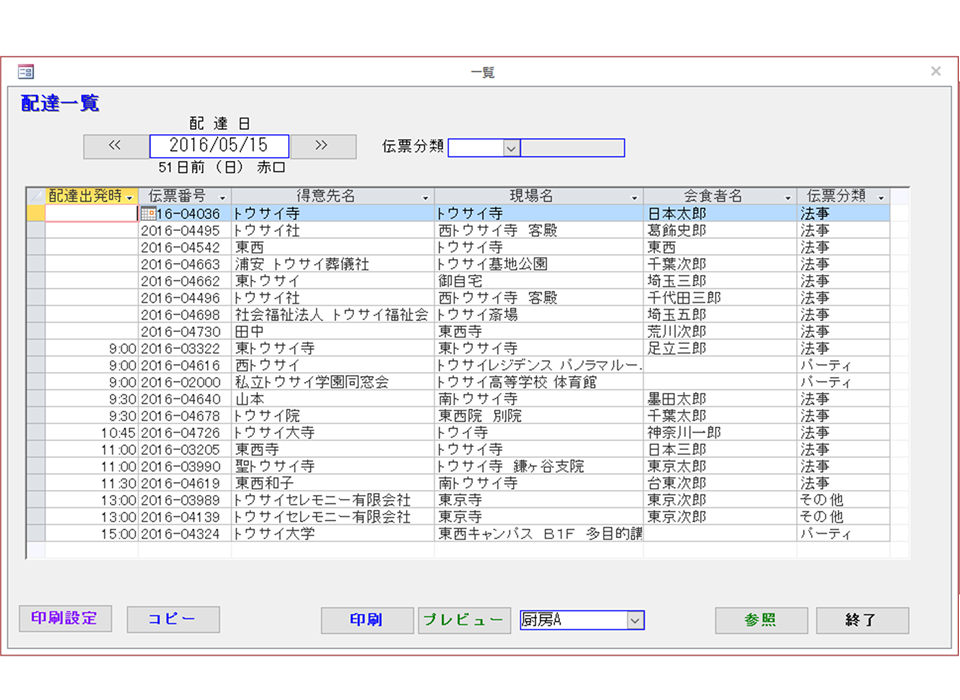Viewport: 960px width, 700px height.
Task: Advance to next delivery date
Action: pos(322,146)
